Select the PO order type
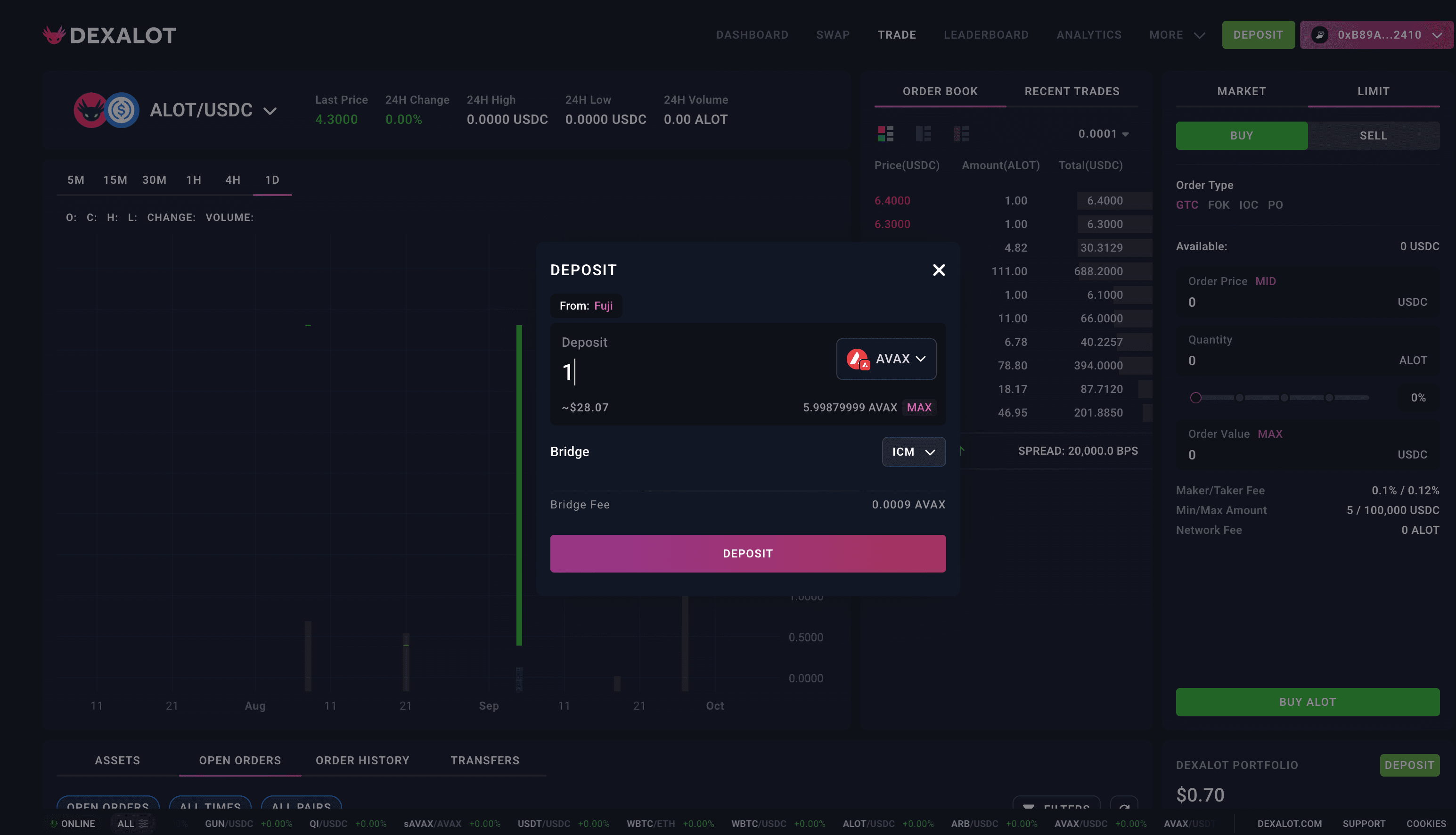The image size is (1456, 835). 1275,205
